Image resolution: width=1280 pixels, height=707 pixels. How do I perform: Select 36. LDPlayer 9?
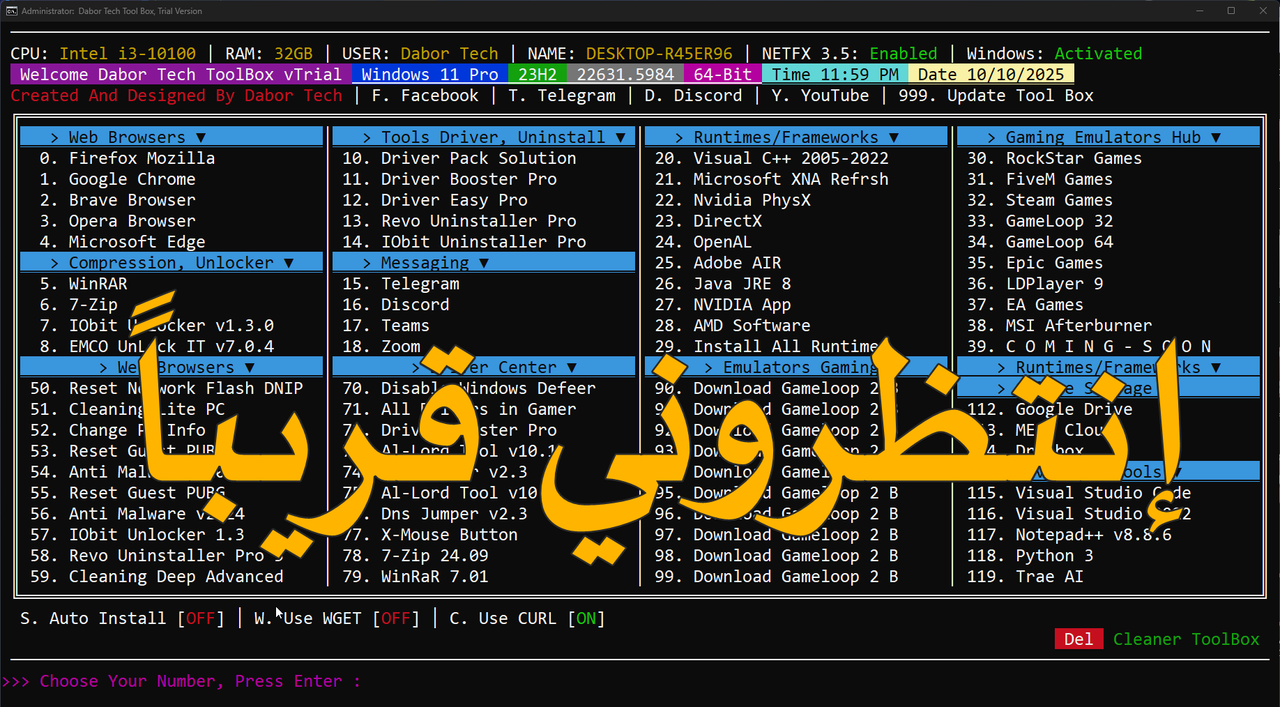[1035, 284]
